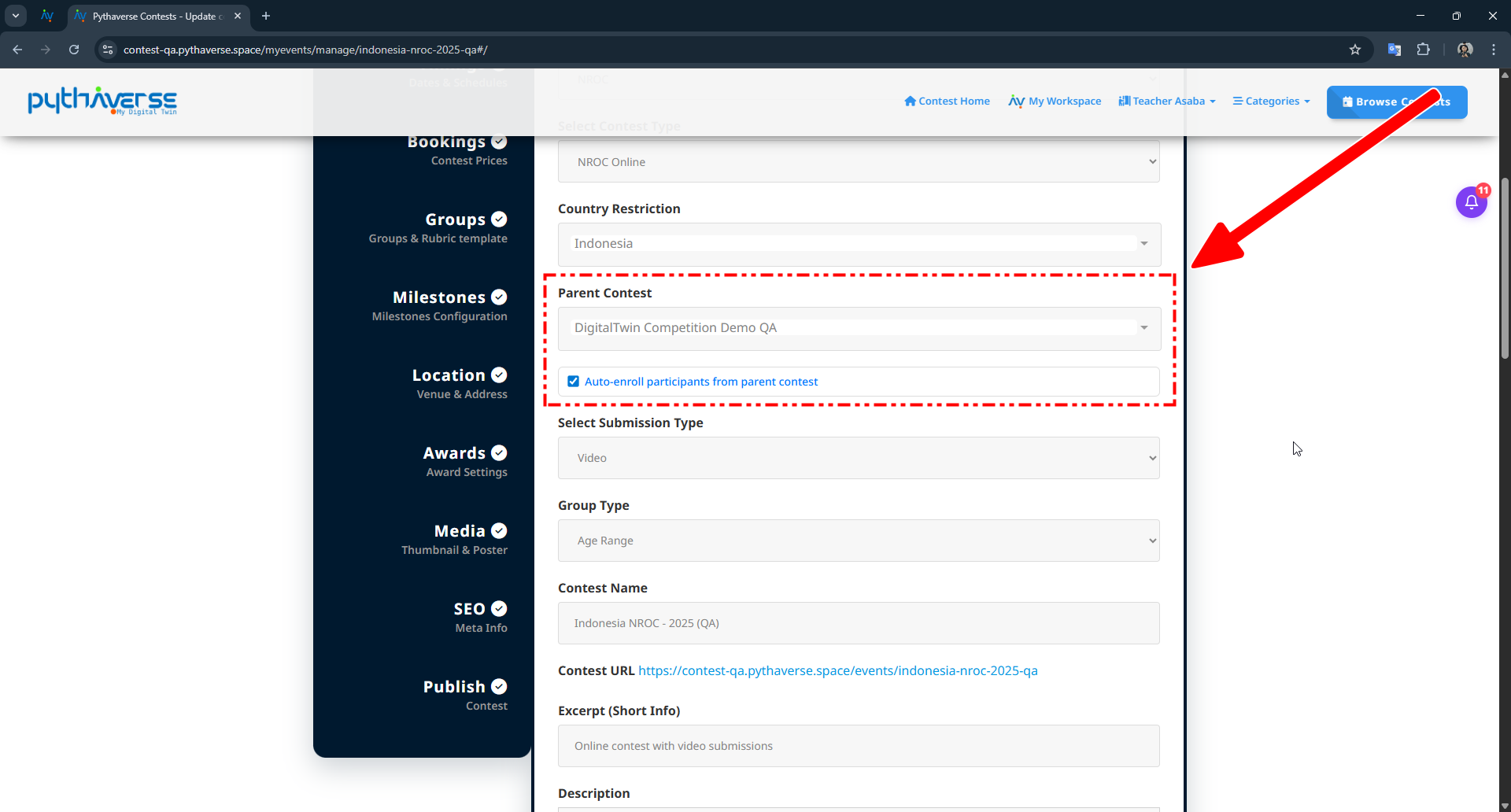The width and height of the screenshot is (1511, 812).
Task: Open the Publish Contest step
Action: 465,695
